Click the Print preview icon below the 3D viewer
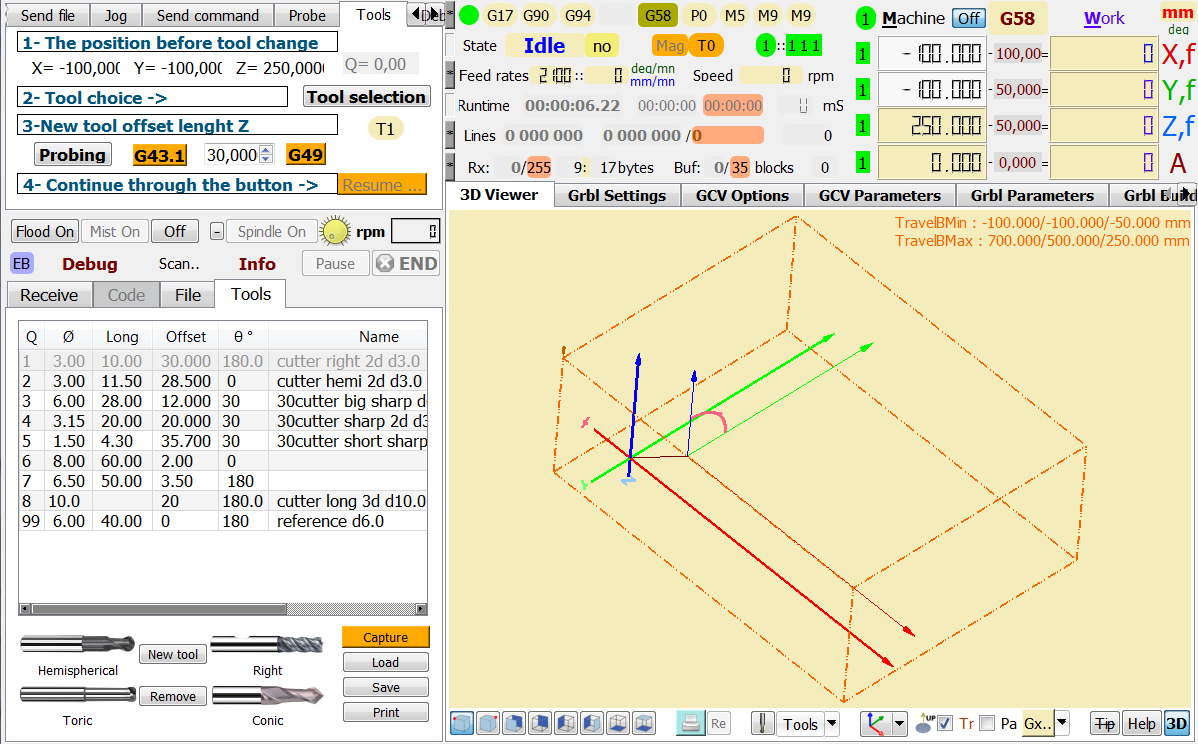This screenshot has height=744, width=1198. pyautogui.click(x=690, y=723)
